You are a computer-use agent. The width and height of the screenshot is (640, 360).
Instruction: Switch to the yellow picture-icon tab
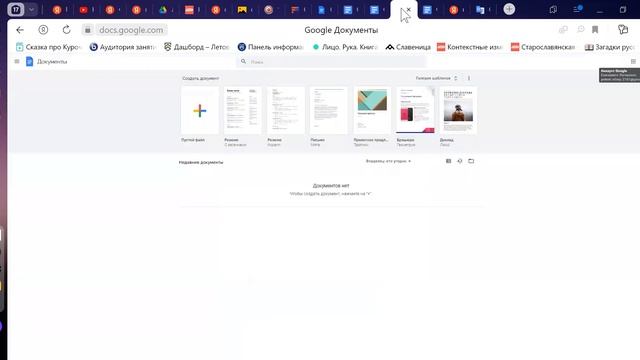242,9
